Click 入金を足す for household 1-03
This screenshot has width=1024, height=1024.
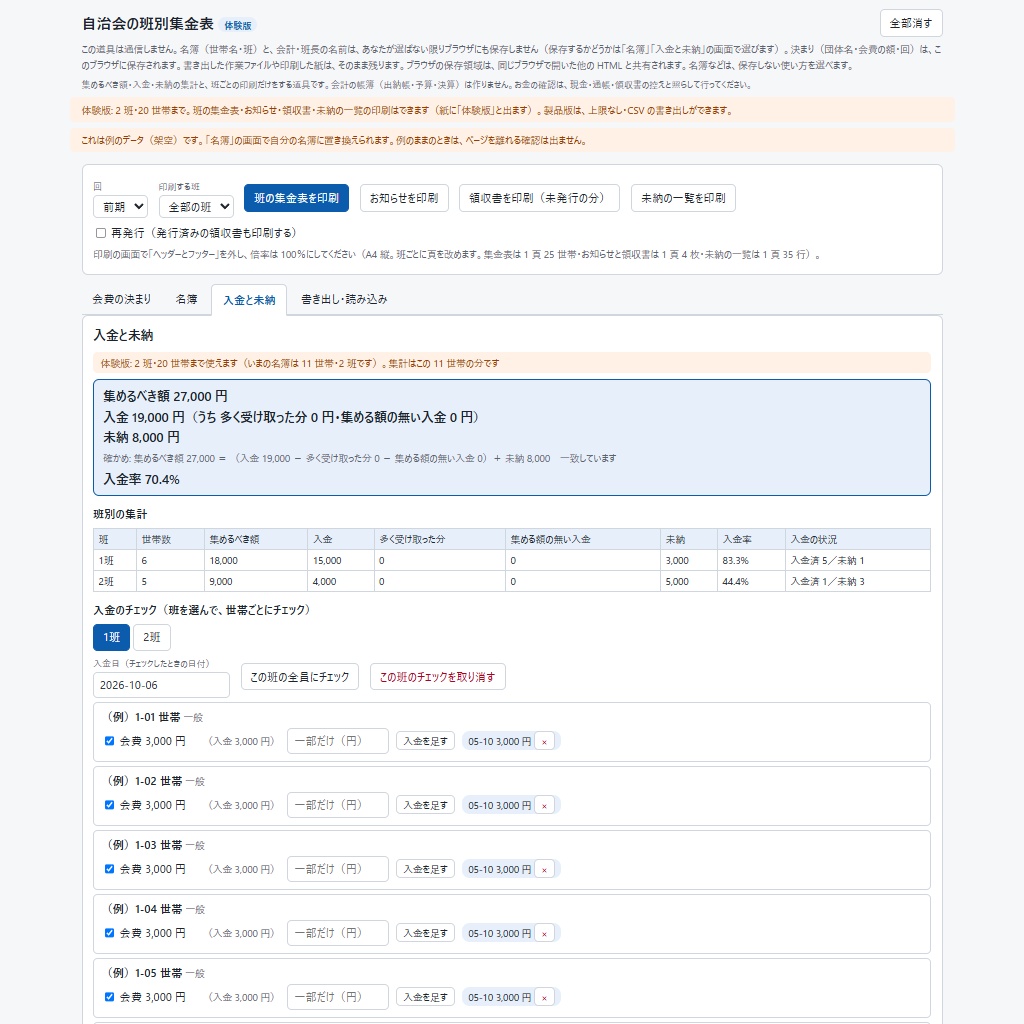tap(425, 869)
